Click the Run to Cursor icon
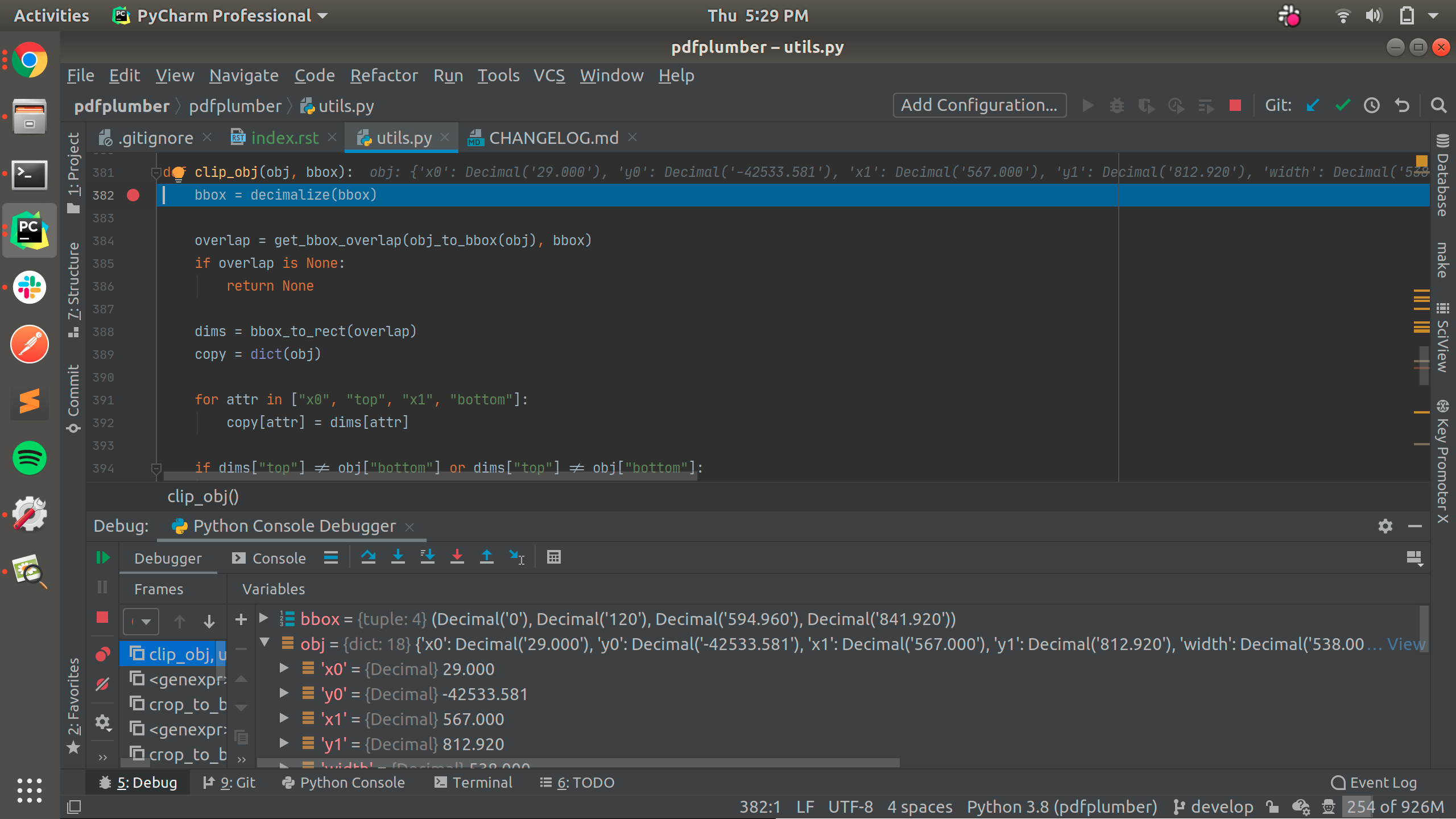 point(517,557)
